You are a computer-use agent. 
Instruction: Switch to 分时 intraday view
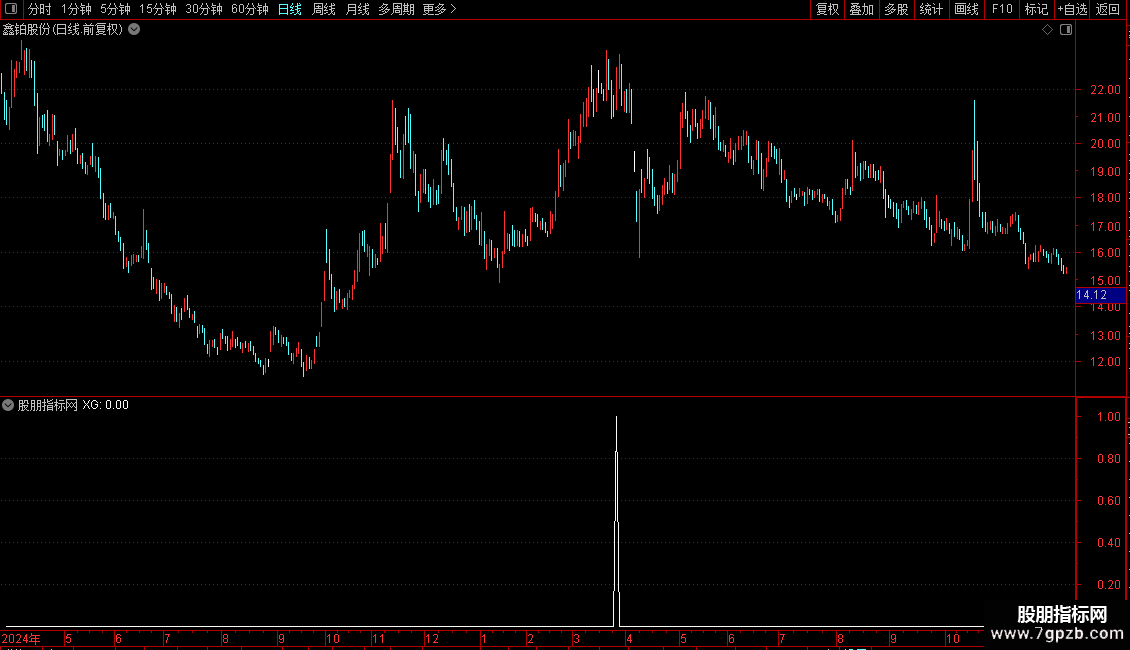pyautogui.click(x=40, y=9)
